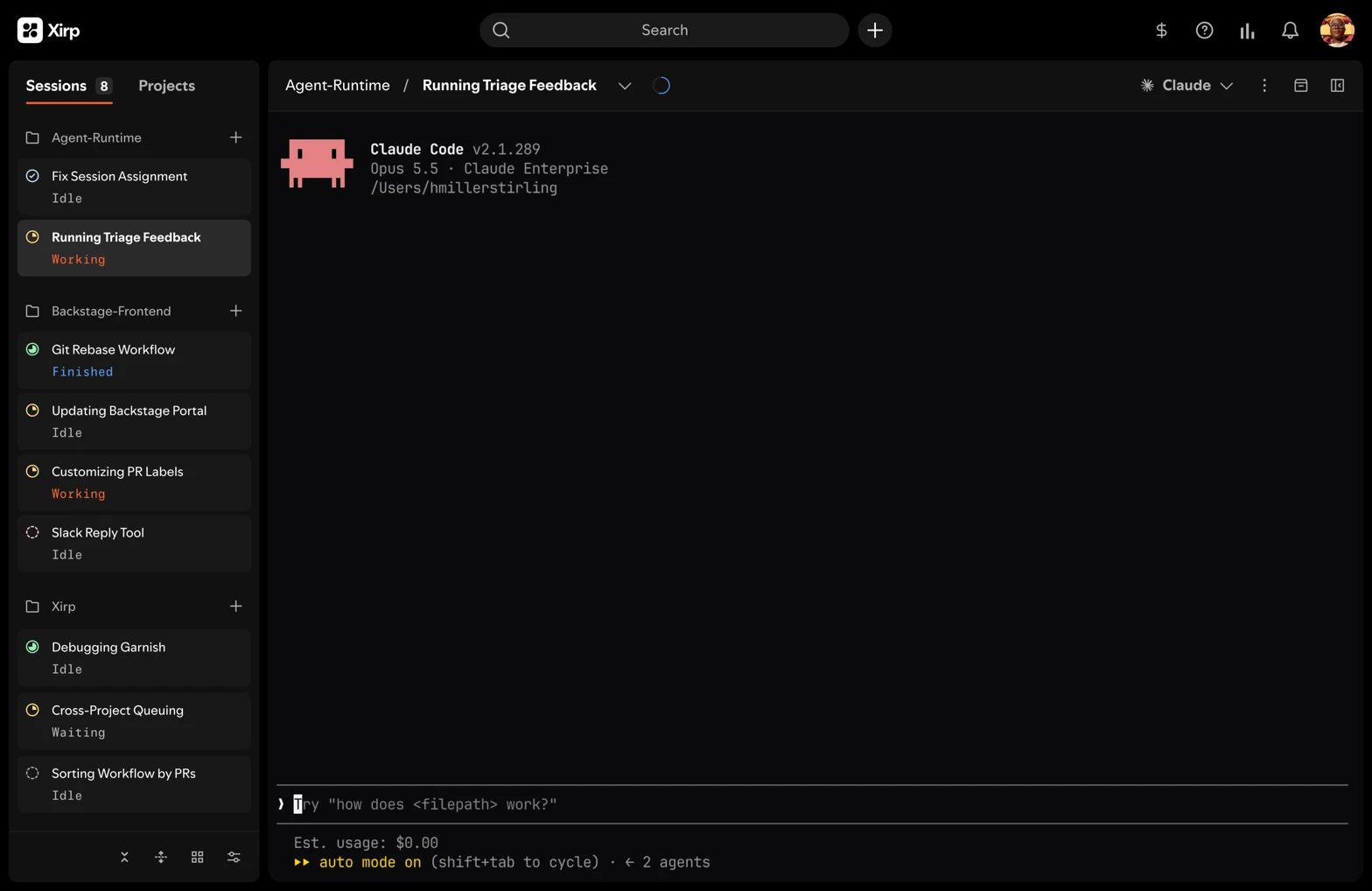Open the dollar billing icon
The height and width of the screenshot is (891, 1372).
point(1161,31)
